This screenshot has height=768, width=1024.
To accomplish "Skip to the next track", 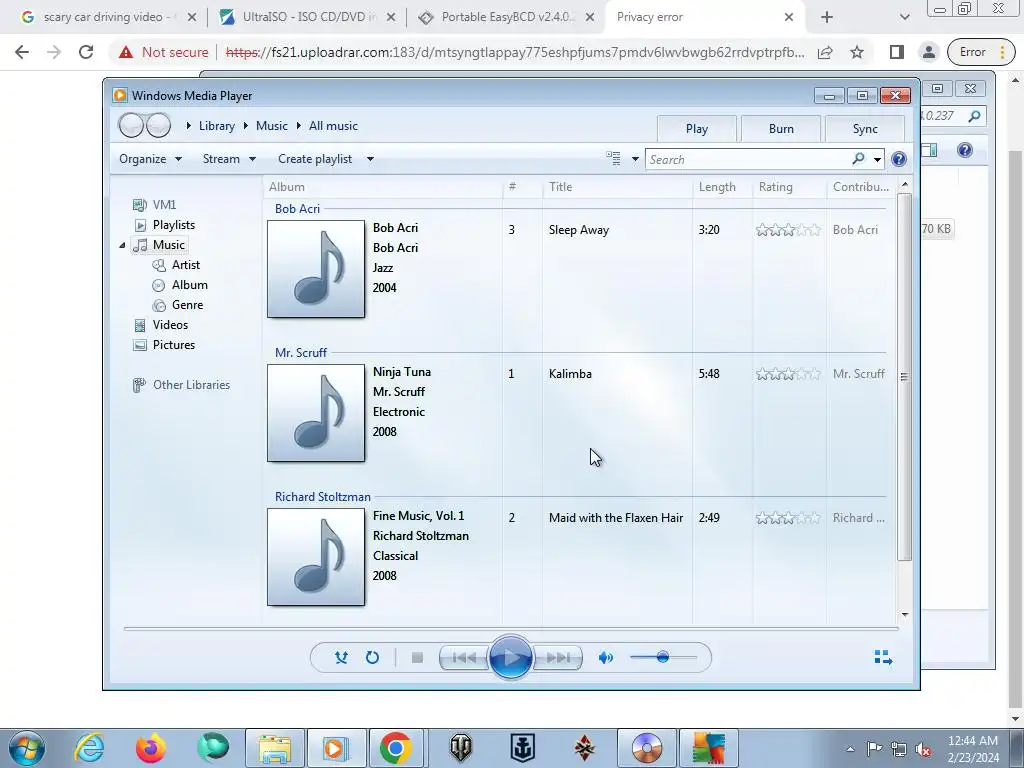I will pos(557,658).
